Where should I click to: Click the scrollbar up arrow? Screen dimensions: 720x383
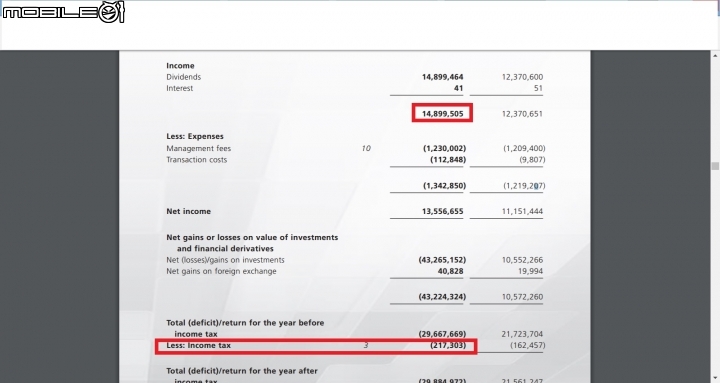point(715,56)
